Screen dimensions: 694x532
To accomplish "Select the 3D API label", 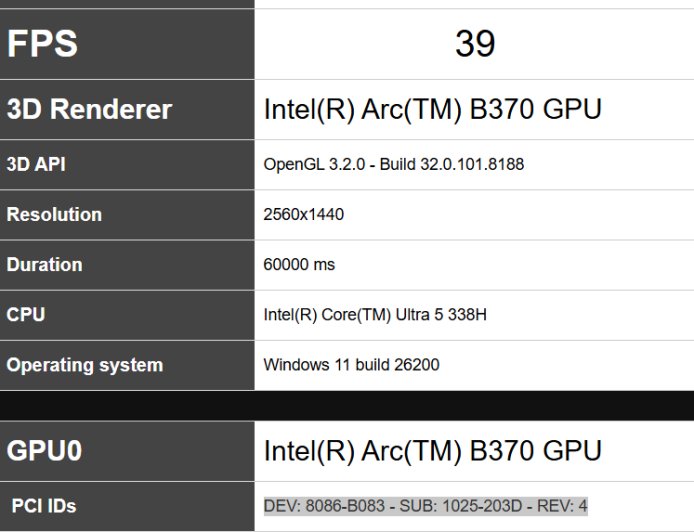I will point(36,164).
